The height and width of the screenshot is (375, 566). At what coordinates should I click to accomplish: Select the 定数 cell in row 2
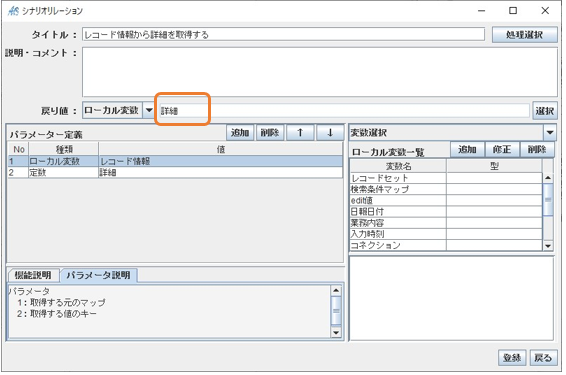click(64, 173)
